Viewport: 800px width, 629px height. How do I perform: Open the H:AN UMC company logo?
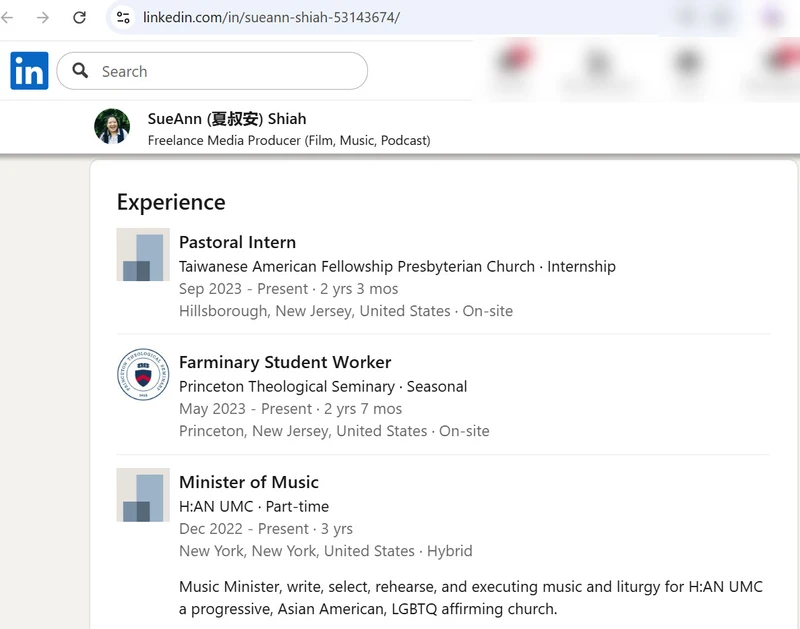click(x=143, y=494)
